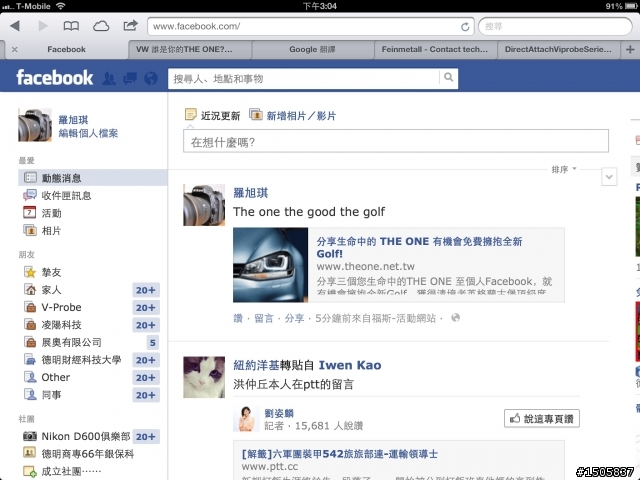
Task: Click the 新增相片／影片 photo icon
Action: (x=256, y=115)
